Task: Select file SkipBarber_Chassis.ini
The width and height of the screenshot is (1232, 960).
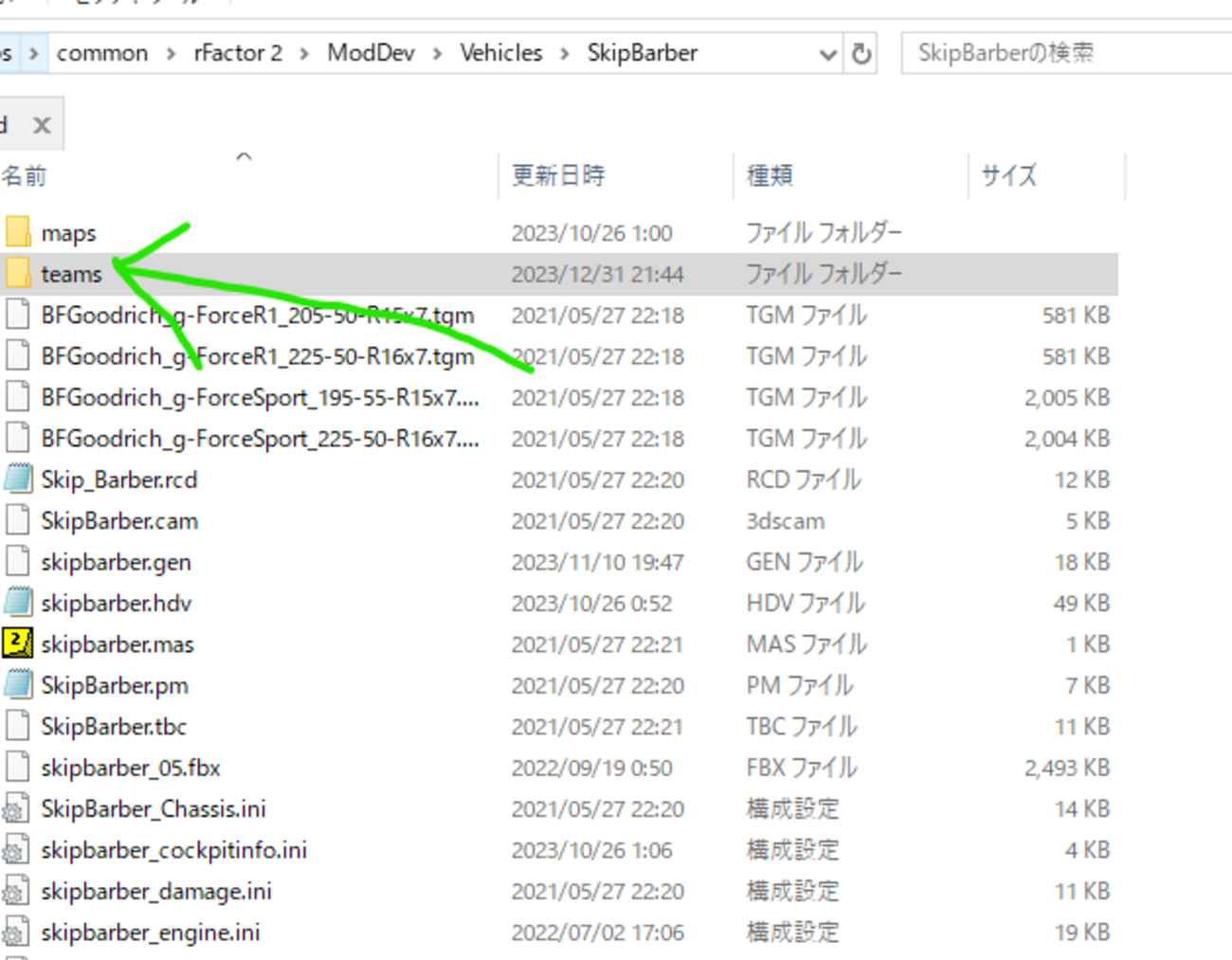Action: [154, 808]
